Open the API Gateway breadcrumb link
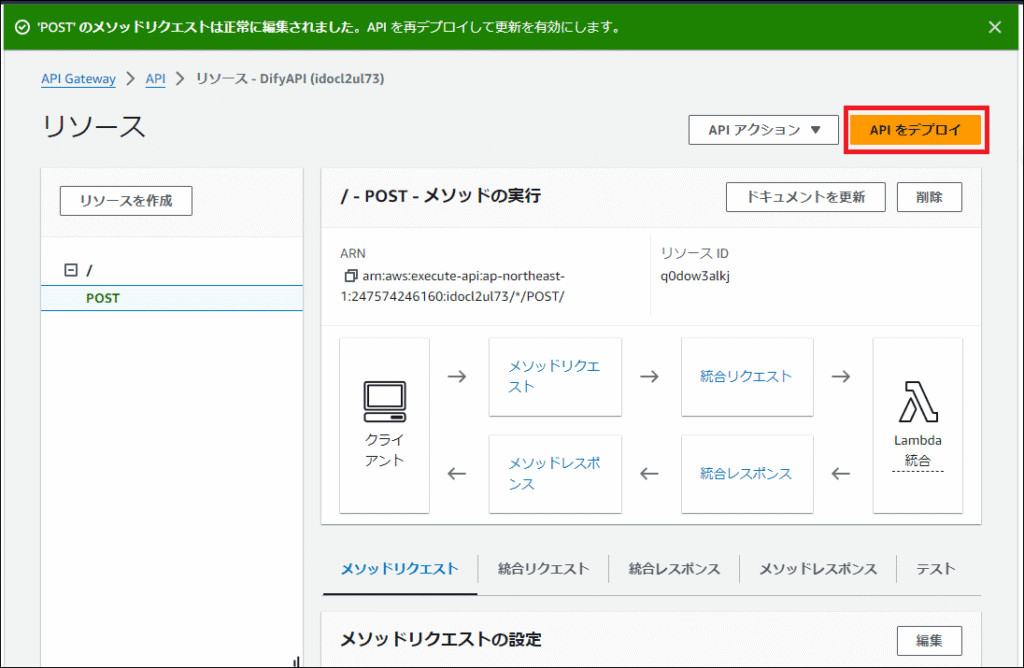 (78, 79)
